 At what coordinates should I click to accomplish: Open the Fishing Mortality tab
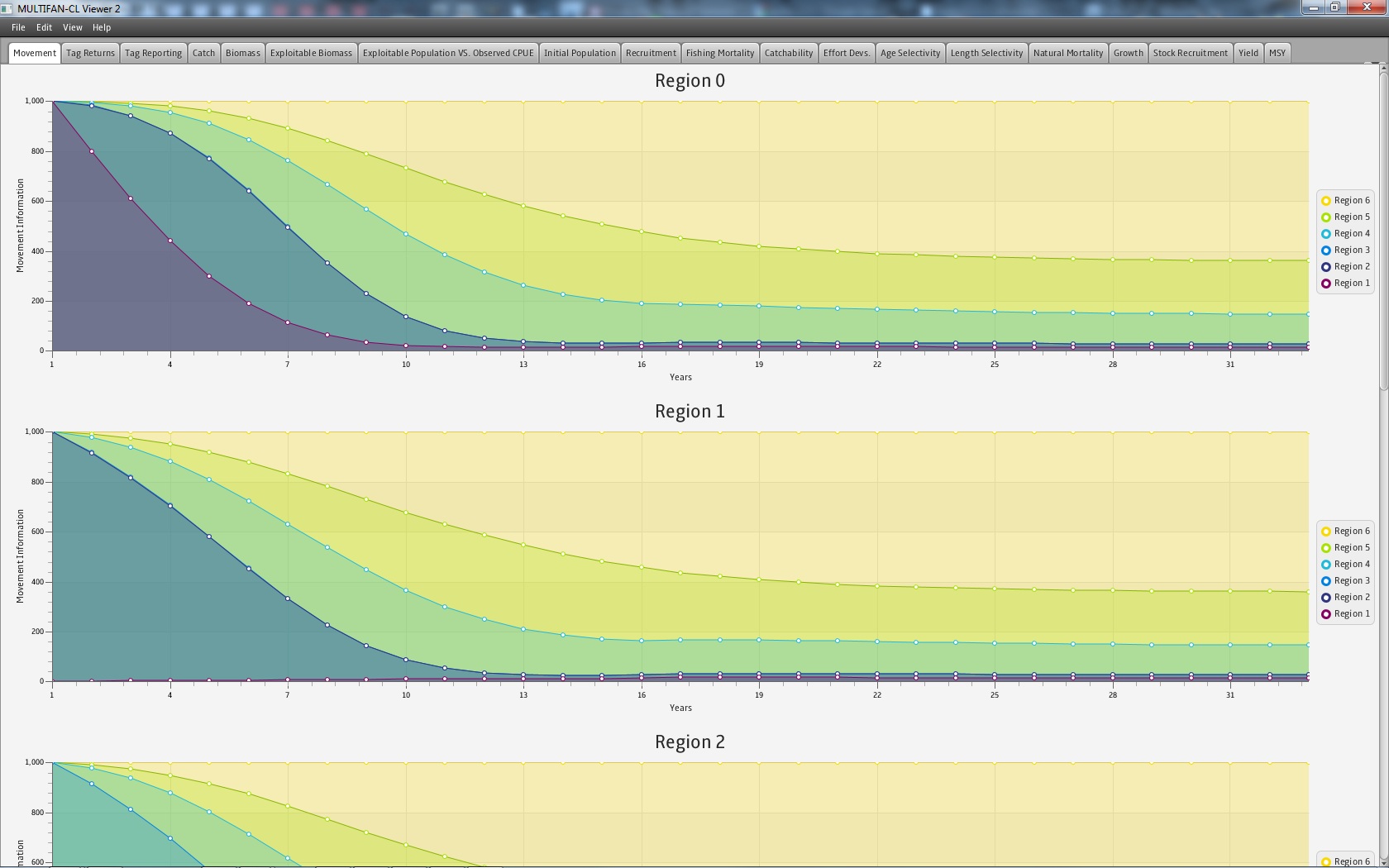point(719,53)
